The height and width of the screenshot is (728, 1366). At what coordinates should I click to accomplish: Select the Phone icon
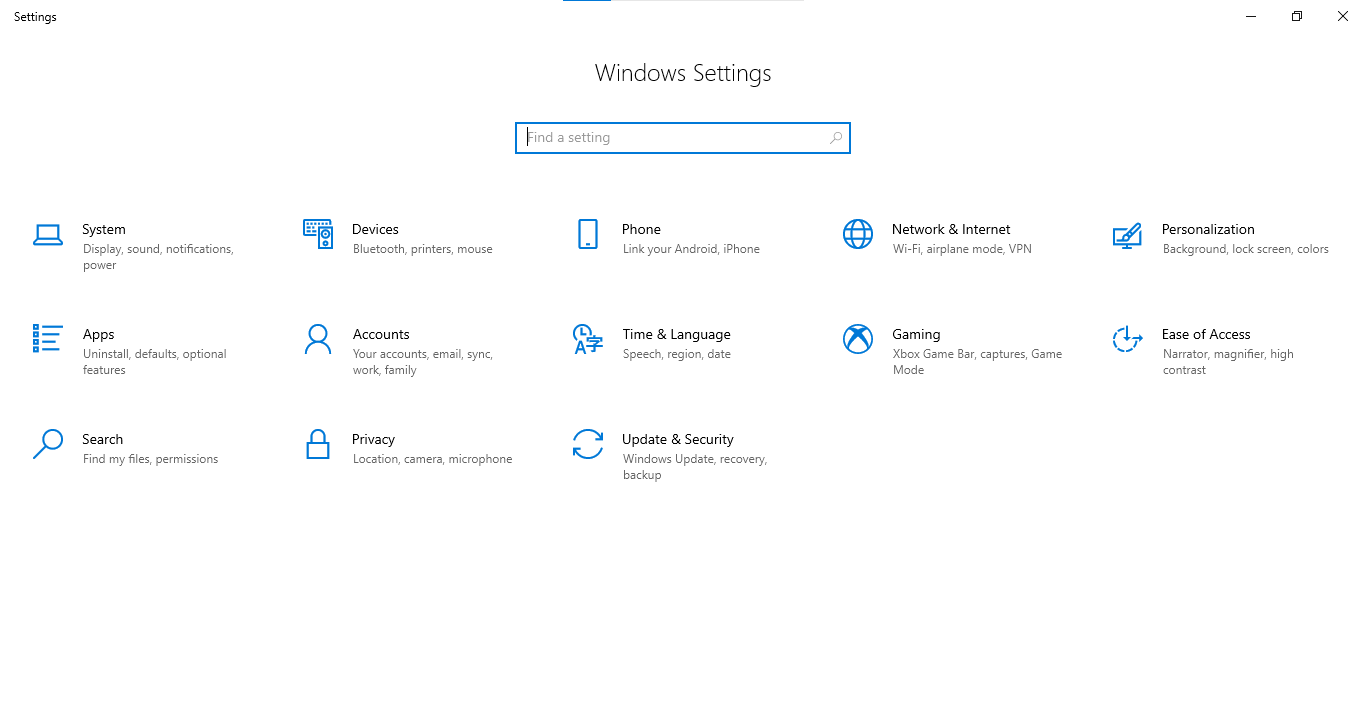(x=588, y=234)
